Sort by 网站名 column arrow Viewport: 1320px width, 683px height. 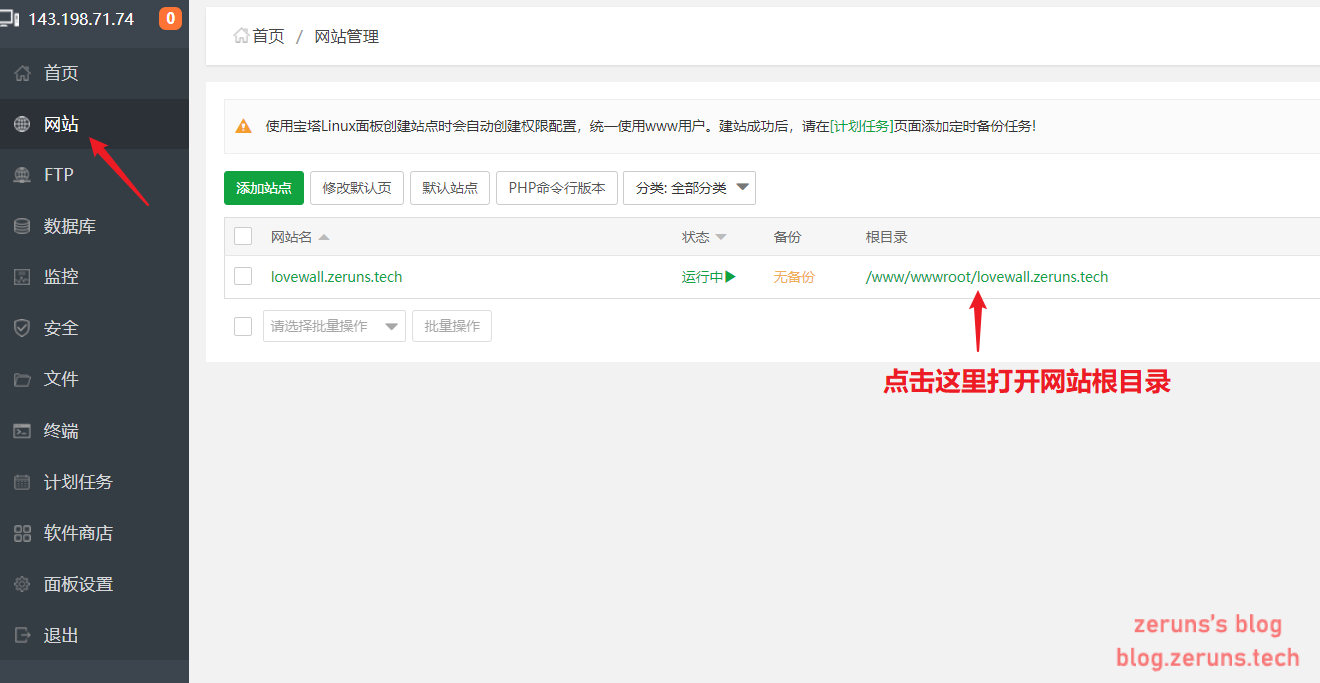point(324,238)
